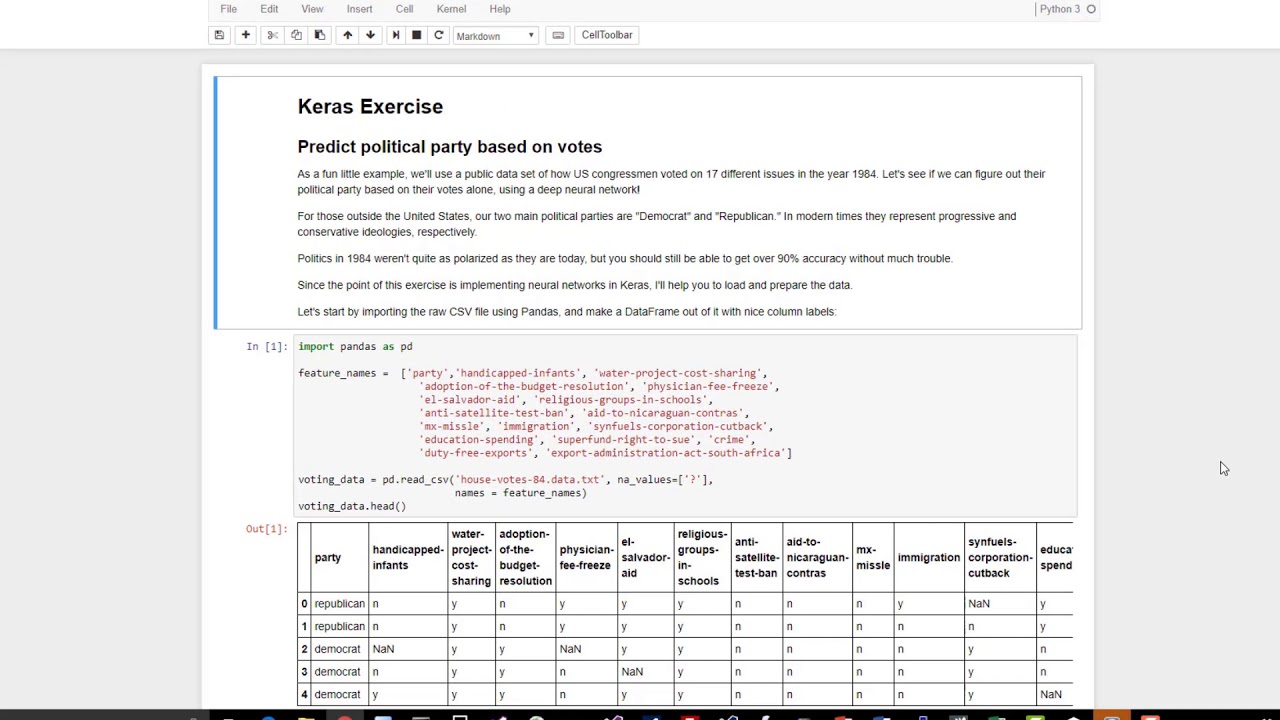Click the voting_data.head() line
This screenshot has width=1280, height=720.
coord(352,506)
